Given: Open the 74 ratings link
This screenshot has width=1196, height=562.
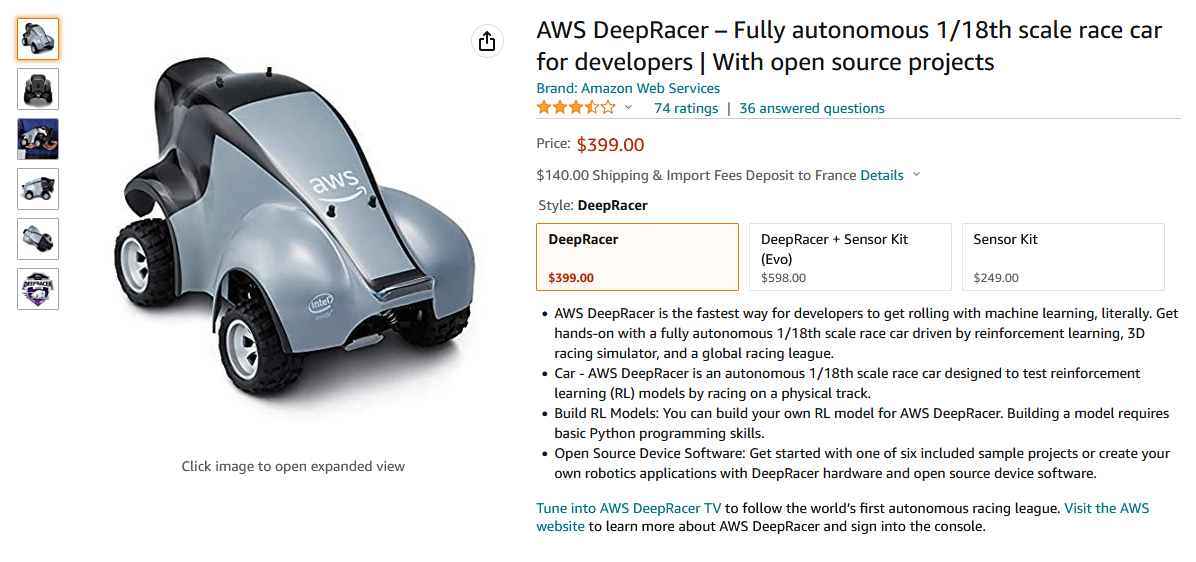Looking at the screenshot, I should [x=685, y=108].
